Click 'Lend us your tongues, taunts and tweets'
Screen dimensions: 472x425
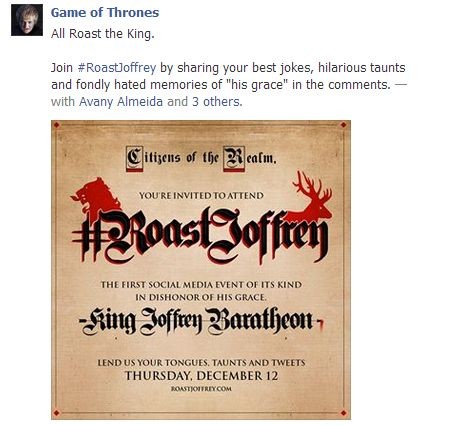coord(201,363)
